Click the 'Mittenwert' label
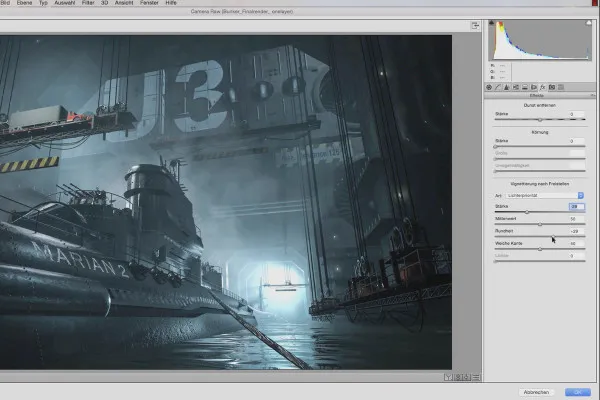 pyautogui.click(x=505, y=219)
